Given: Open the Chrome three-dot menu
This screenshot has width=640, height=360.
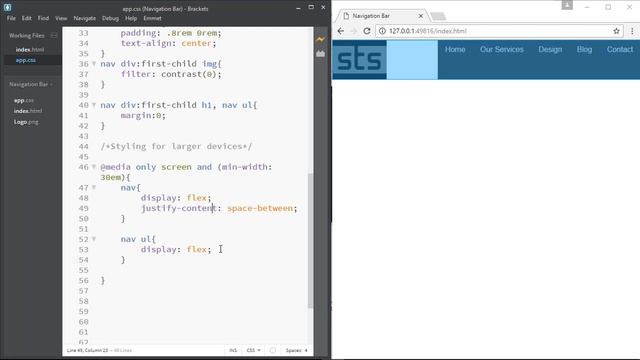Looking at the screenshot, I should click(632, 31).
